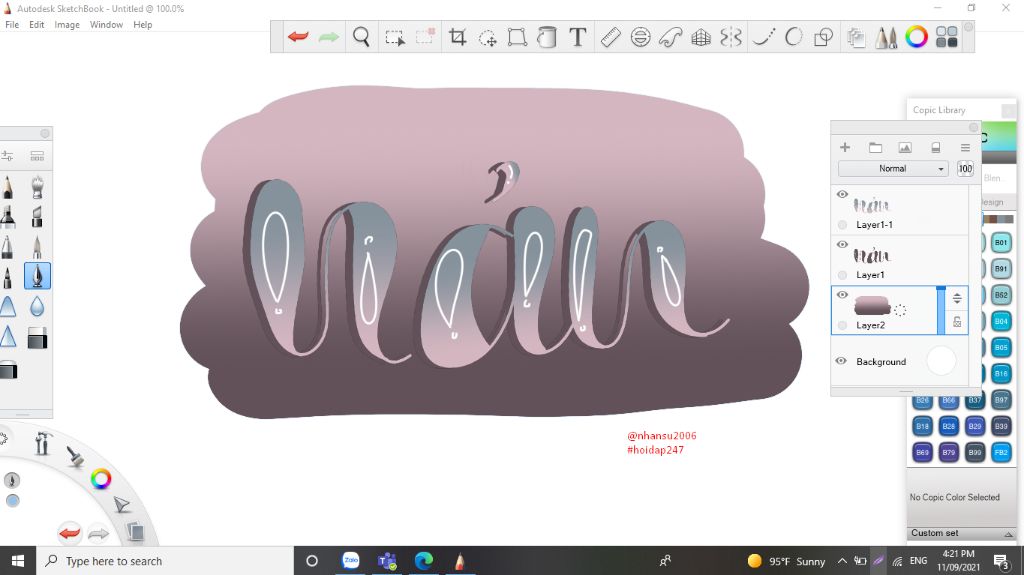
Task: Click the red Undo arrow in top toolbar
Action: [298, 37]
